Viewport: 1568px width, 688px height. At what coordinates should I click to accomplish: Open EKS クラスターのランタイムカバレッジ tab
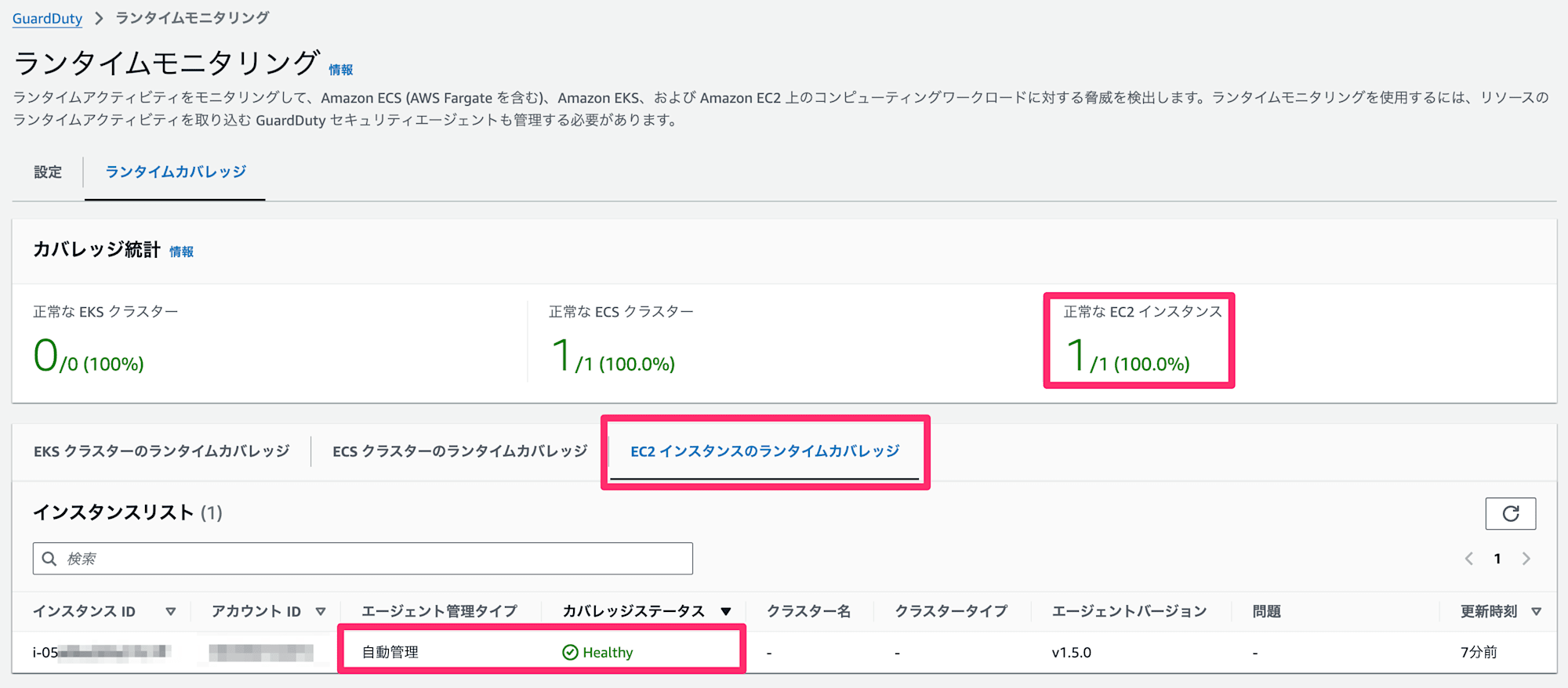162,451
